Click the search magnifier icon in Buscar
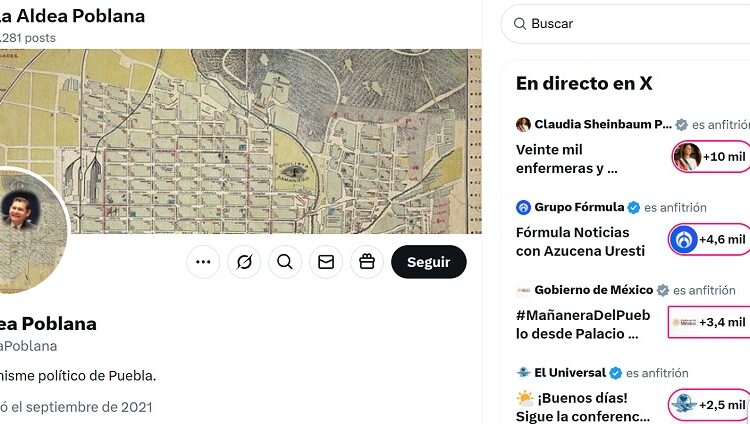This screenshot has width=750, height=424. (520, 23)
